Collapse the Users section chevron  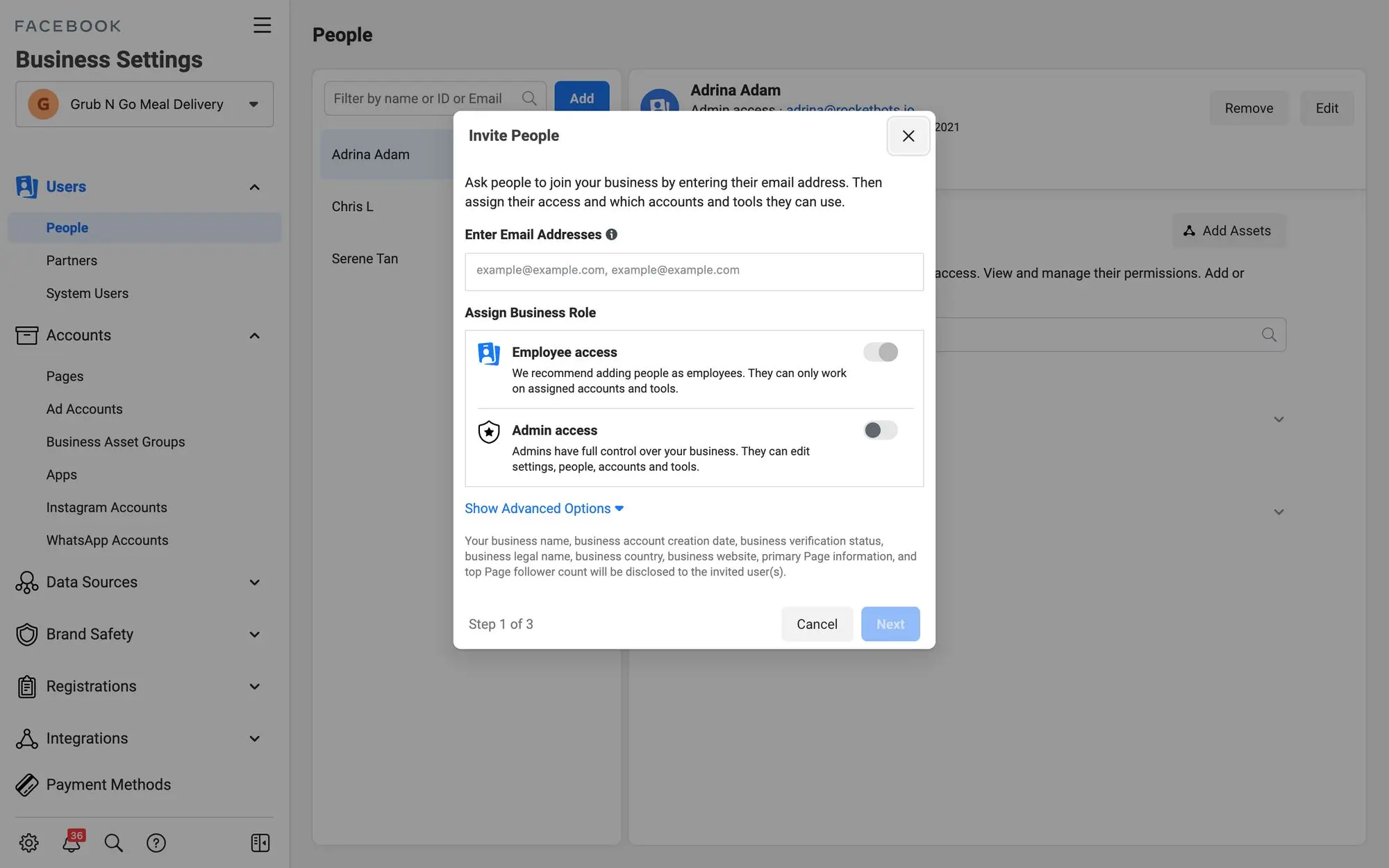click(x=254, y=187)
